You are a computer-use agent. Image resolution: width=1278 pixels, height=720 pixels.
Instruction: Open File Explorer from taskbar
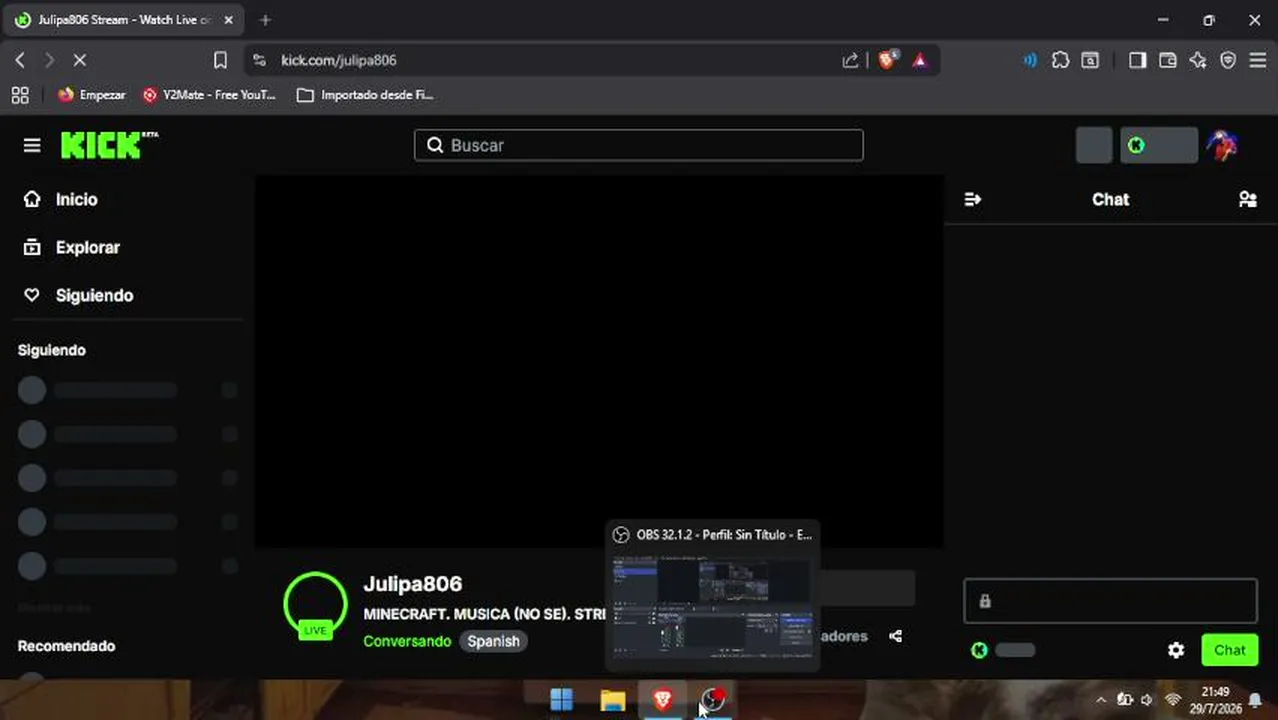click(x=612, y=700)
